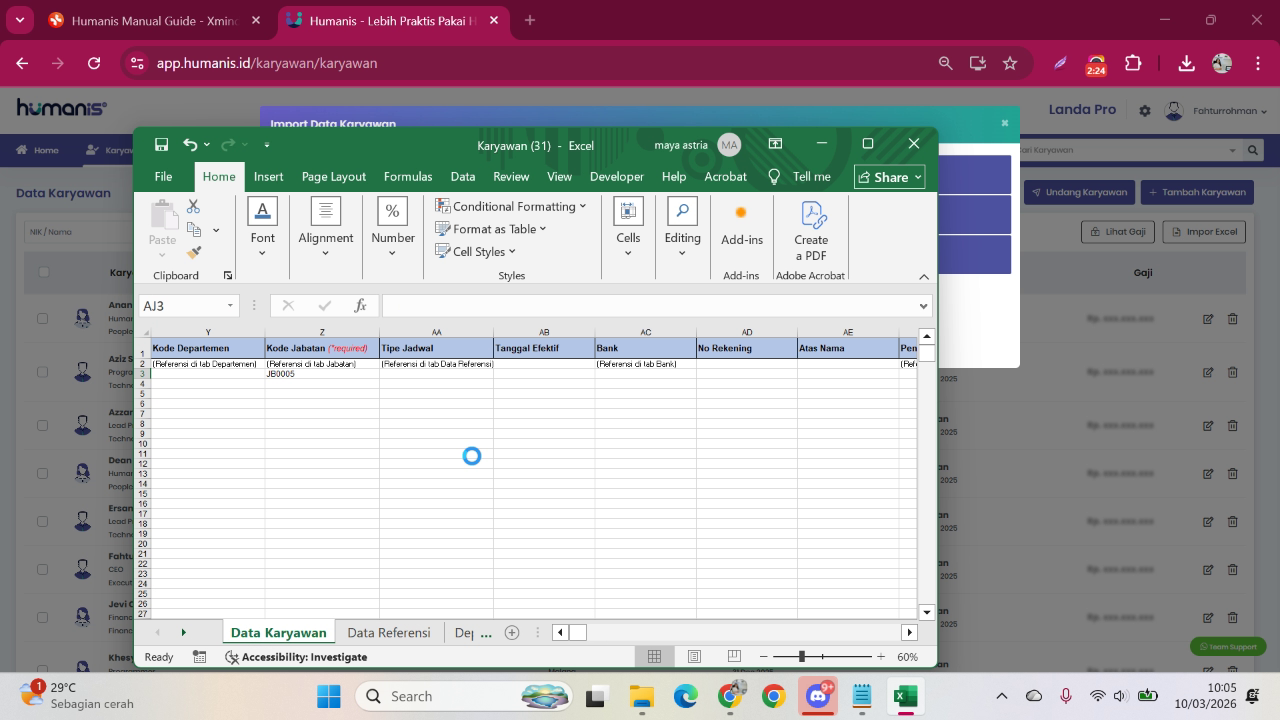Image resolution: width=1280 pixels, height=720 pixels.
Task: Open the Font group button
Action: [x=262, y=227]
